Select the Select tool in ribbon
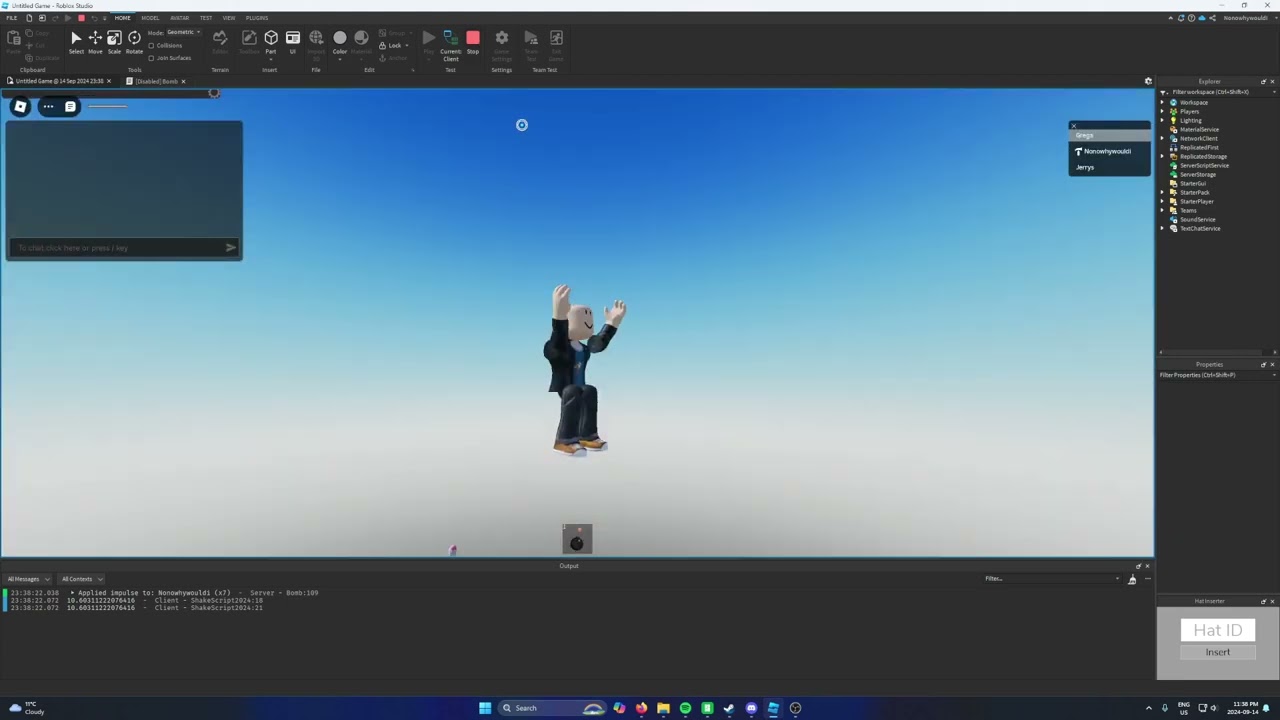 [76, 42]
